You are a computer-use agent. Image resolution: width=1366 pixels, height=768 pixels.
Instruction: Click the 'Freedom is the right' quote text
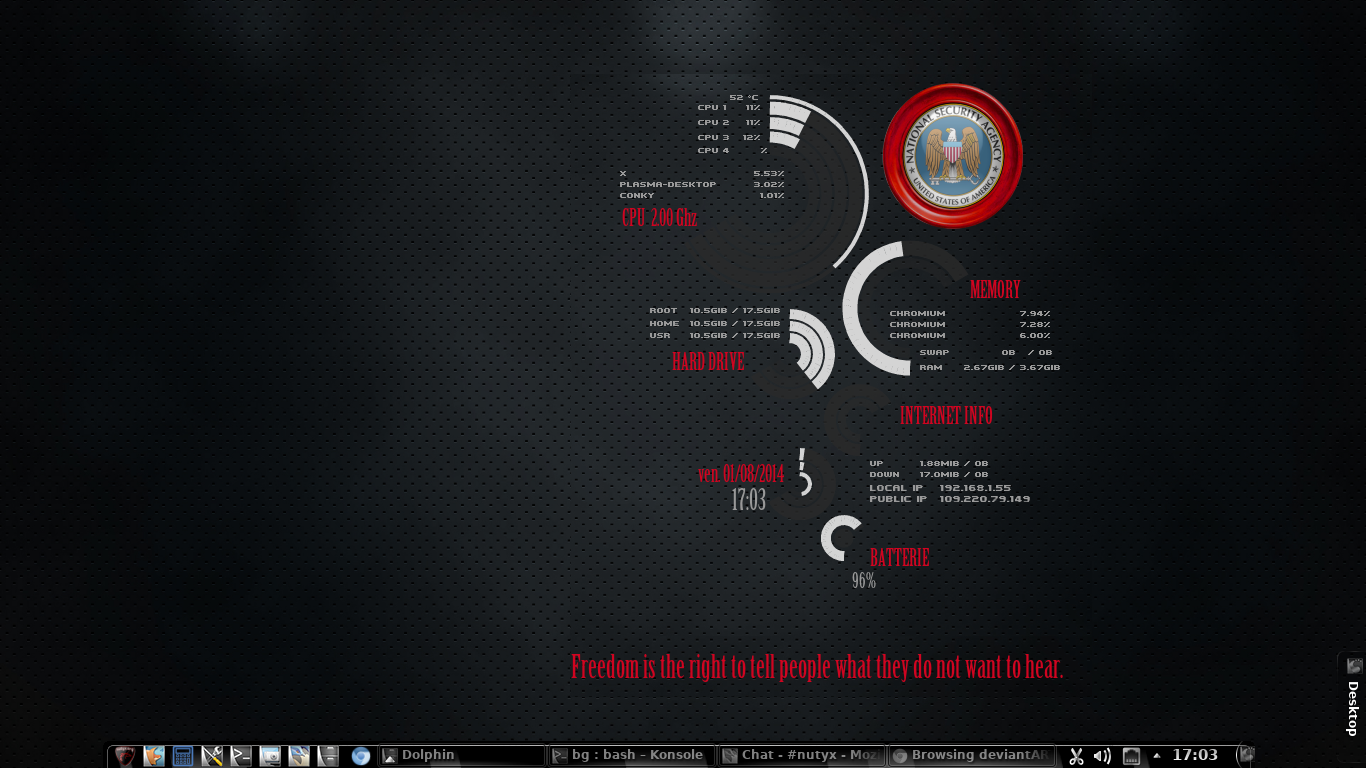[817, 667]
